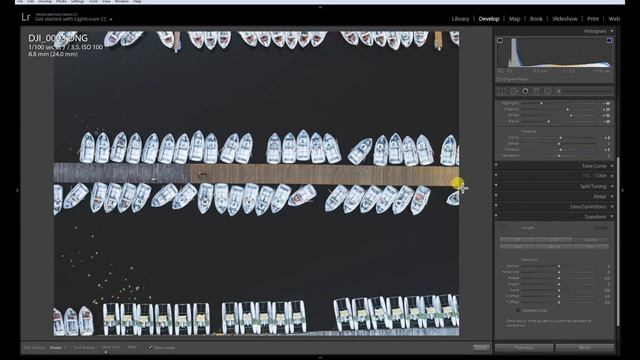The image size is (640, 360).
Task: Open the identity plate dropdown arrow
Action: click(111, 19)
